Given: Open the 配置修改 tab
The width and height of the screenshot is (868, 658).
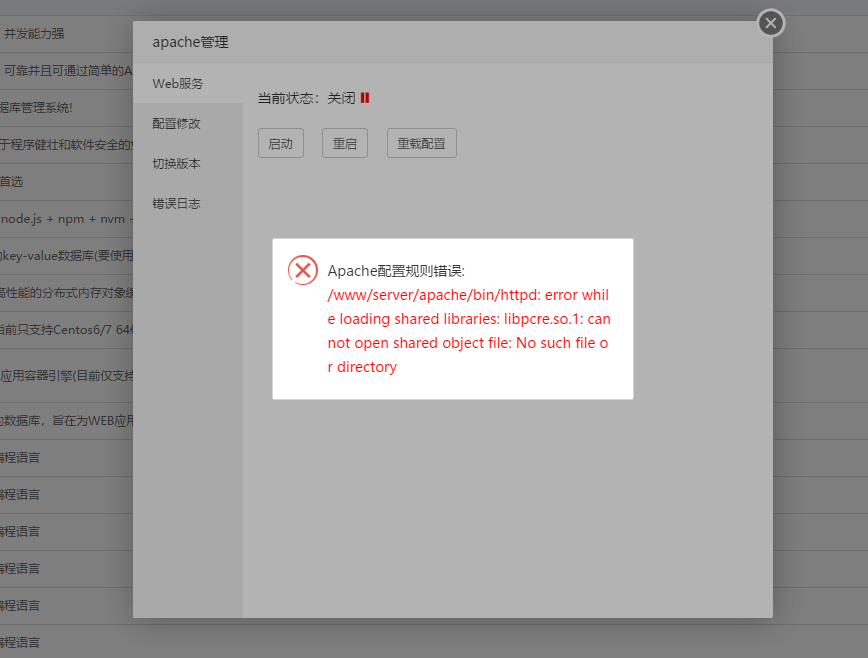Looking at the screenshot, I should click(188, 123).
